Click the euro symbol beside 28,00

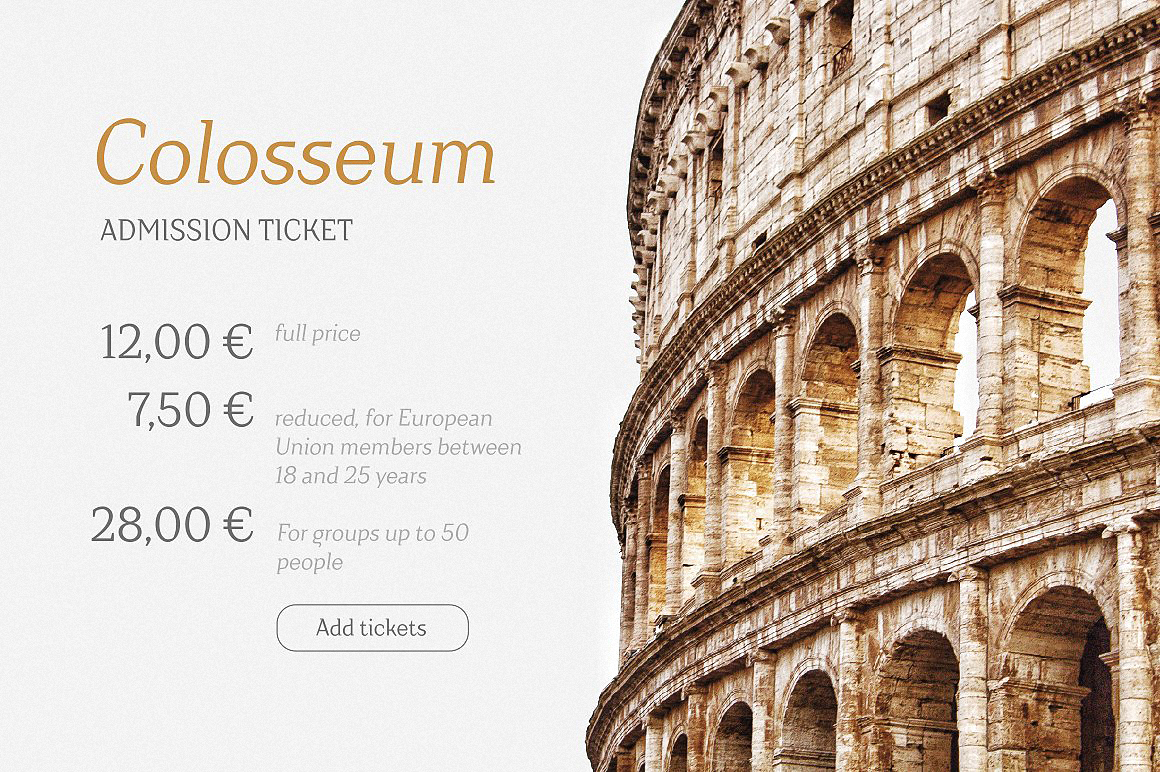click(238, 525)
